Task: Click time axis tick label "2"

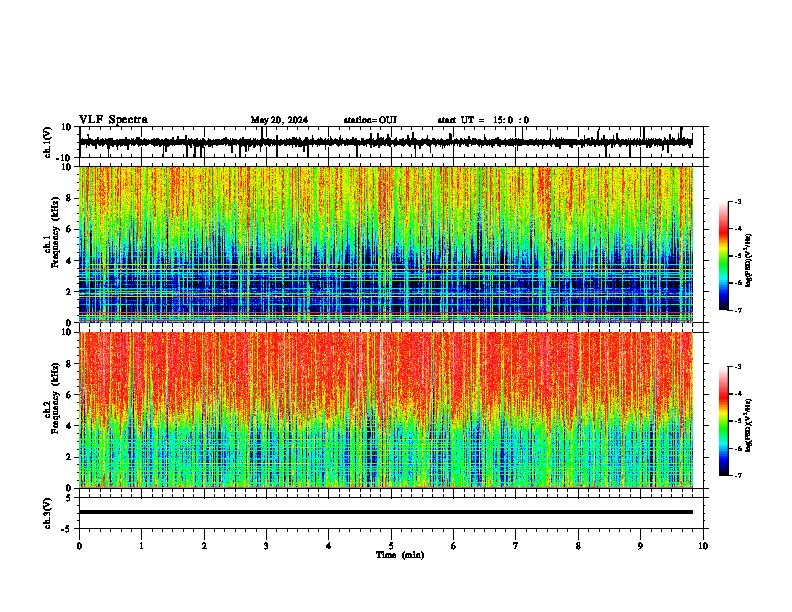Action: 204,546
